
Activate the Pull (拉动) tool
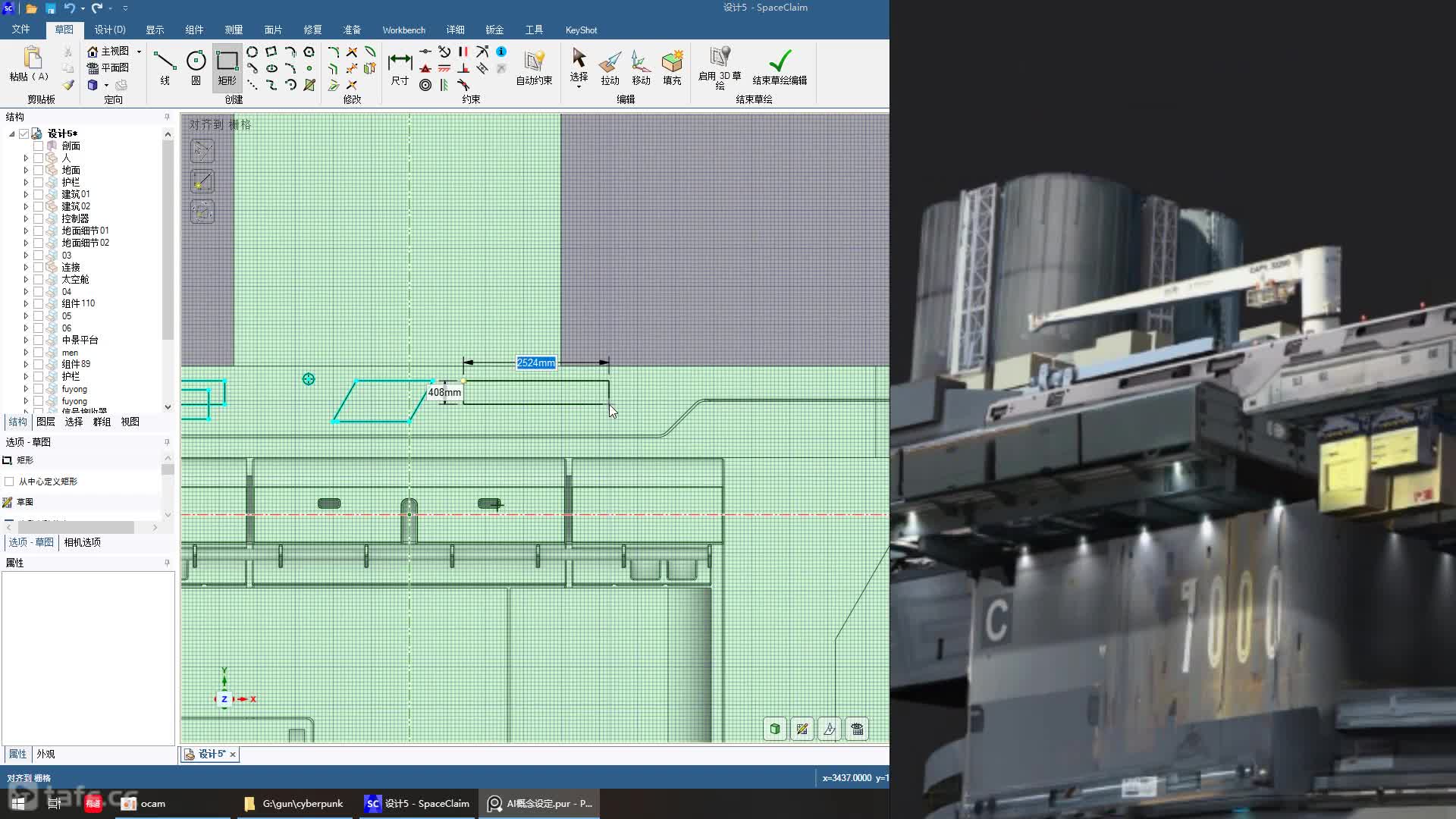[x=610, y=67]
